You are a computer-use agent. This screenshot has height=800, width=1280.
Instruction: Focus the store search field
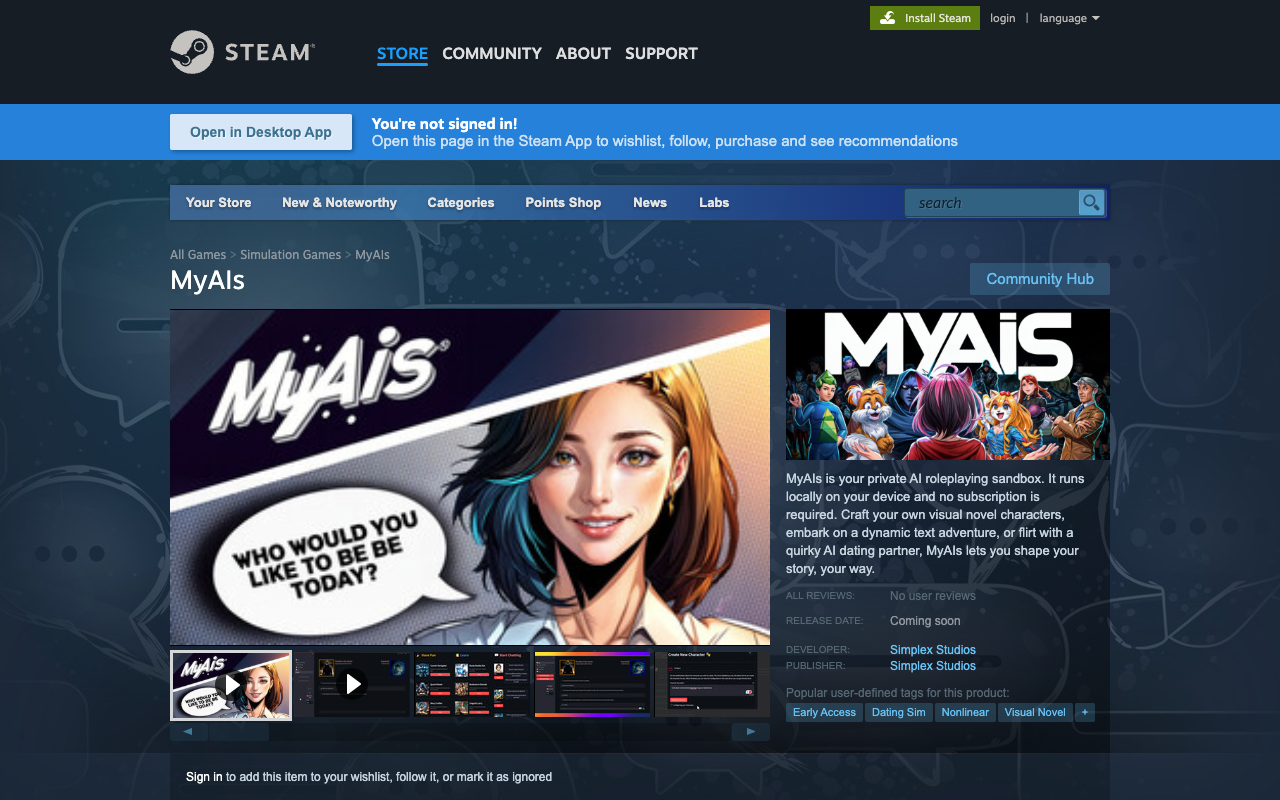pos(991,203)
